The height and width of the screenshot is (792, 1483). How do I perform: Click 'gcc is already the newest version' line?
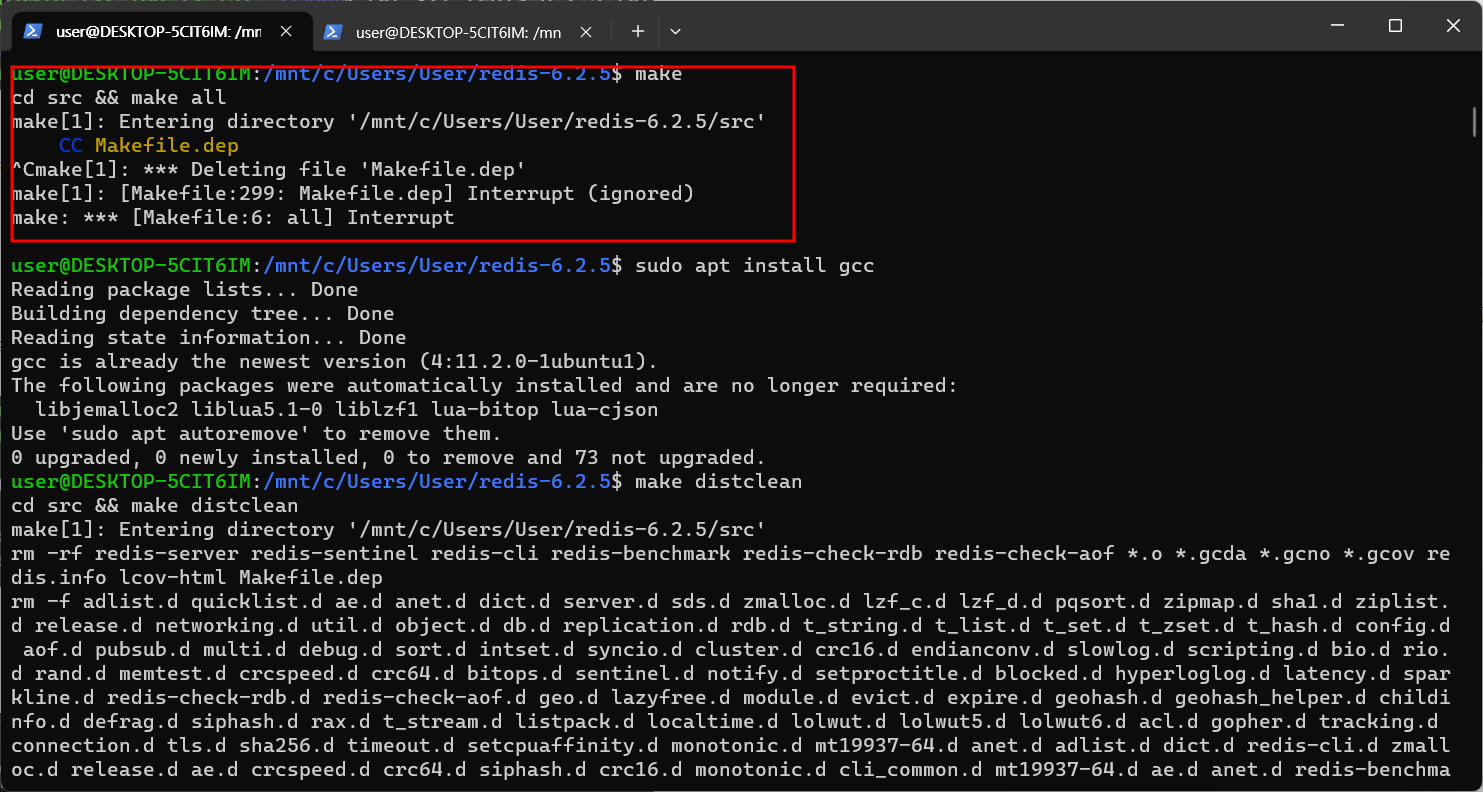[x=335, y=362]
